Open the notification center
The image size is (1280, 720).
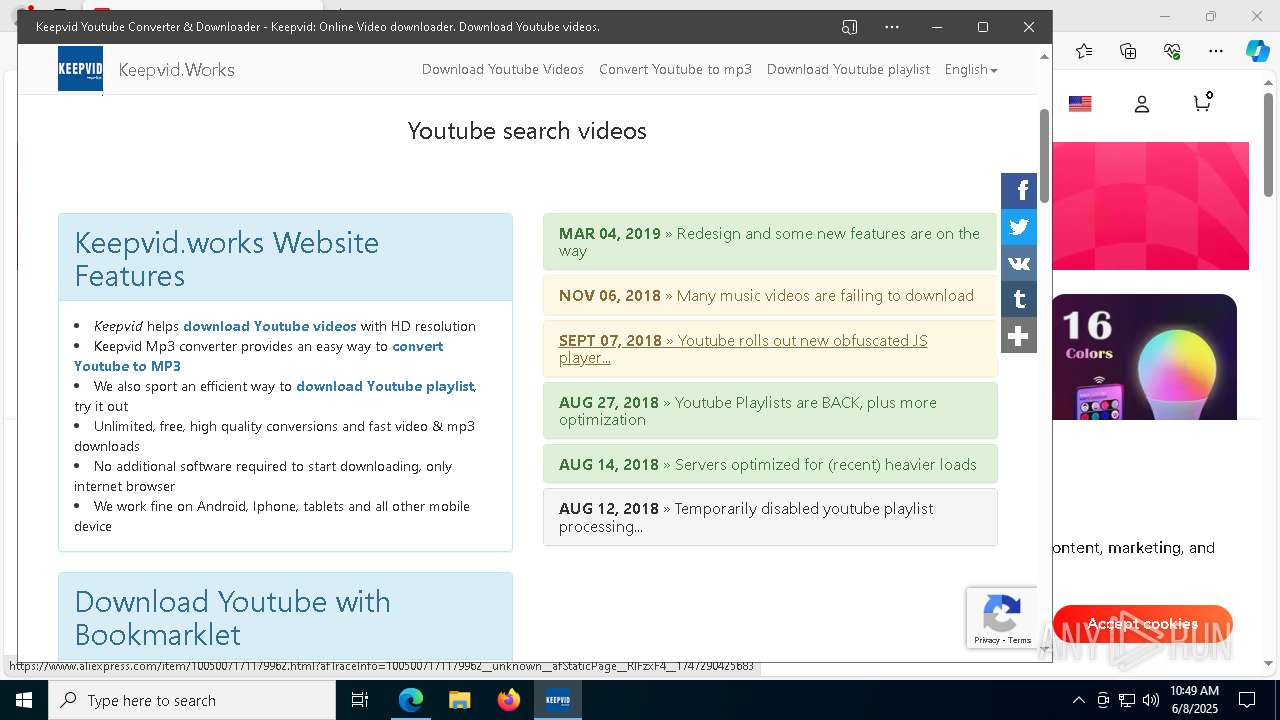coord(1247,700)
